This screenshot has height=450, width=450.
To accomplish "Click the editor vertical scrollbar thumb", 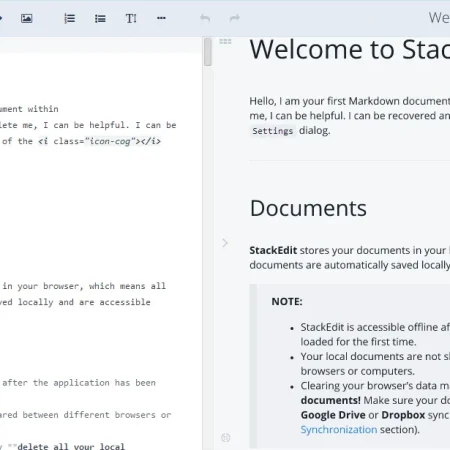I will [x=208, y=52].
